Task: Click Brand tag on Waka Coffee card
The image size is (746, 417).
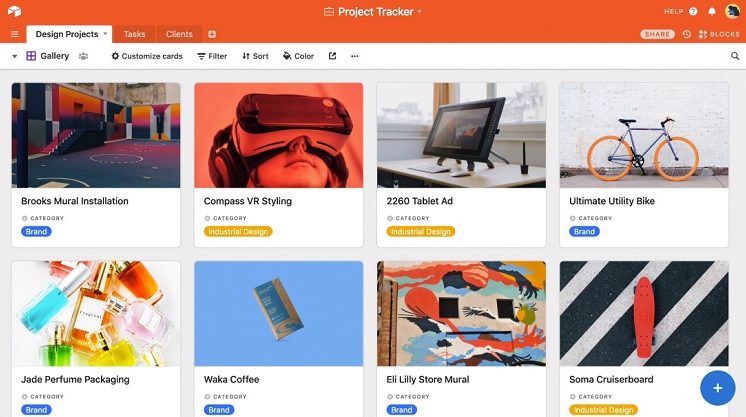Action: (x=219, y=410)
